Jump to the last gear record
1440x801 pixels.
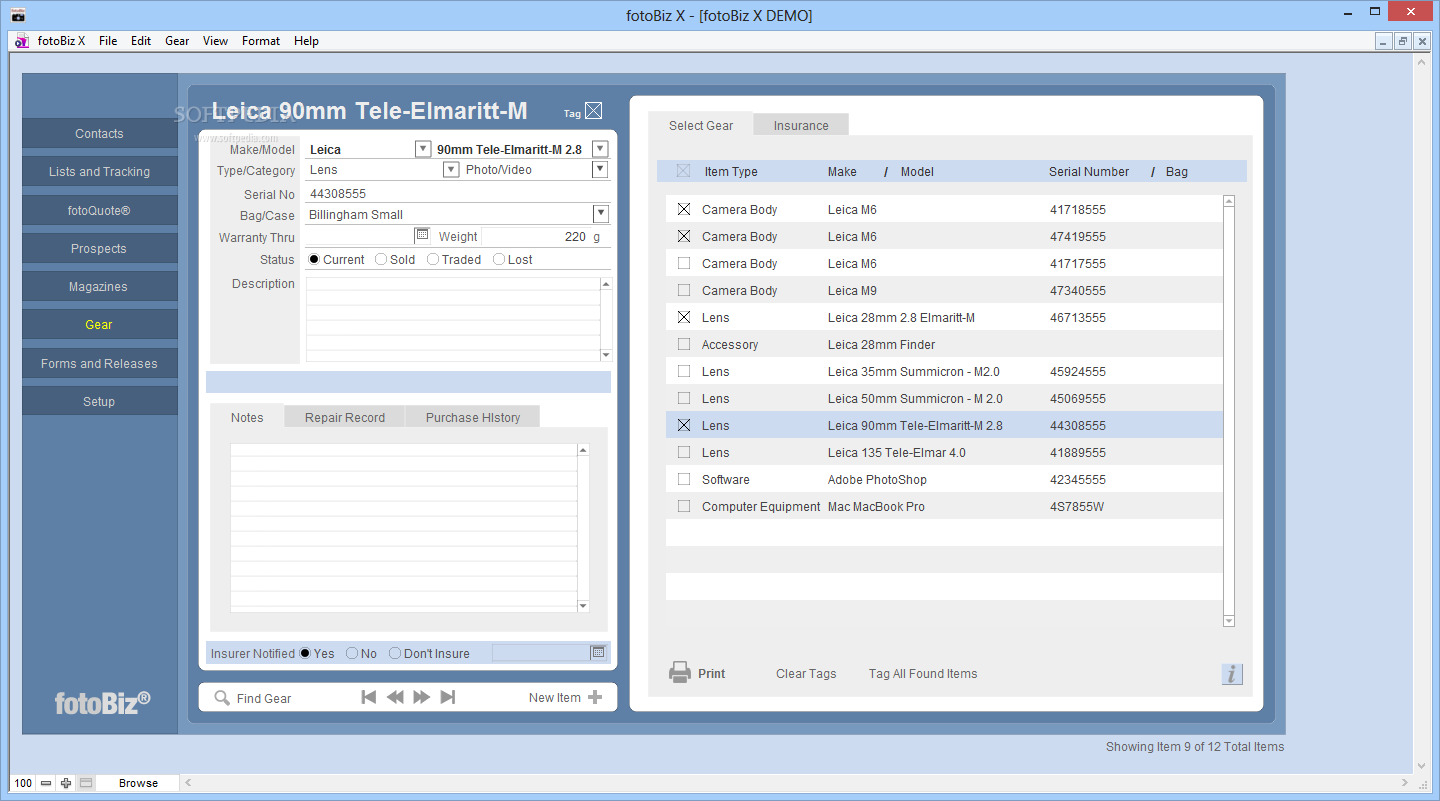[448, 697]
